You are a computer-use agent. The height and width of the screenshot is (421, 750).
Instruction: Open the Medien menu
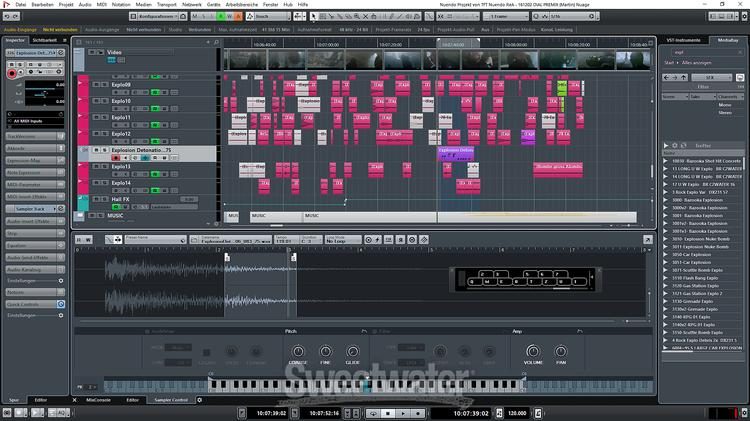coord(143,4)
